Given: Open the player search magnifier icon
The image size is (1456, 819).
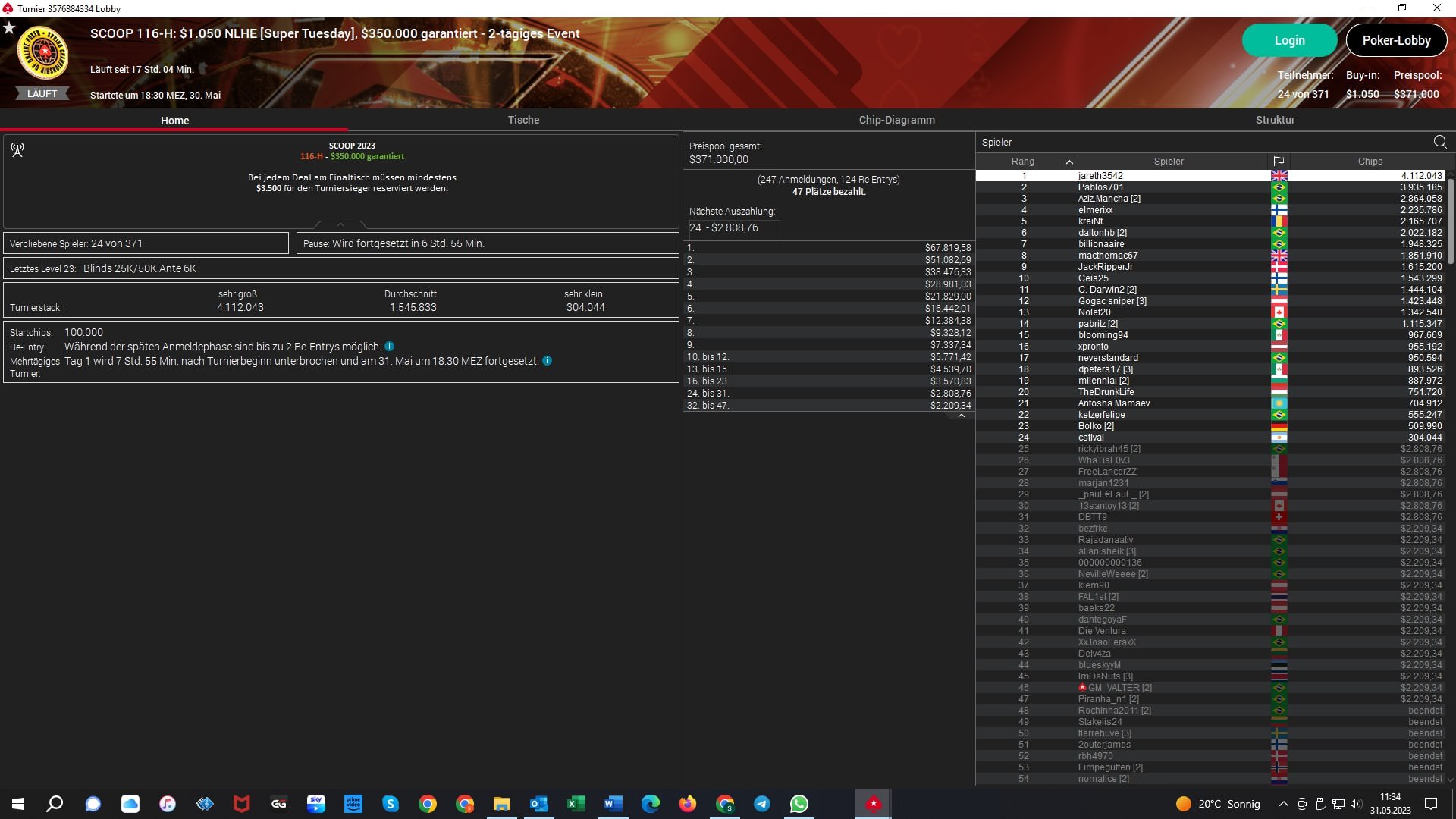Looking at the screenshot, I should [x=1440, y=142].
